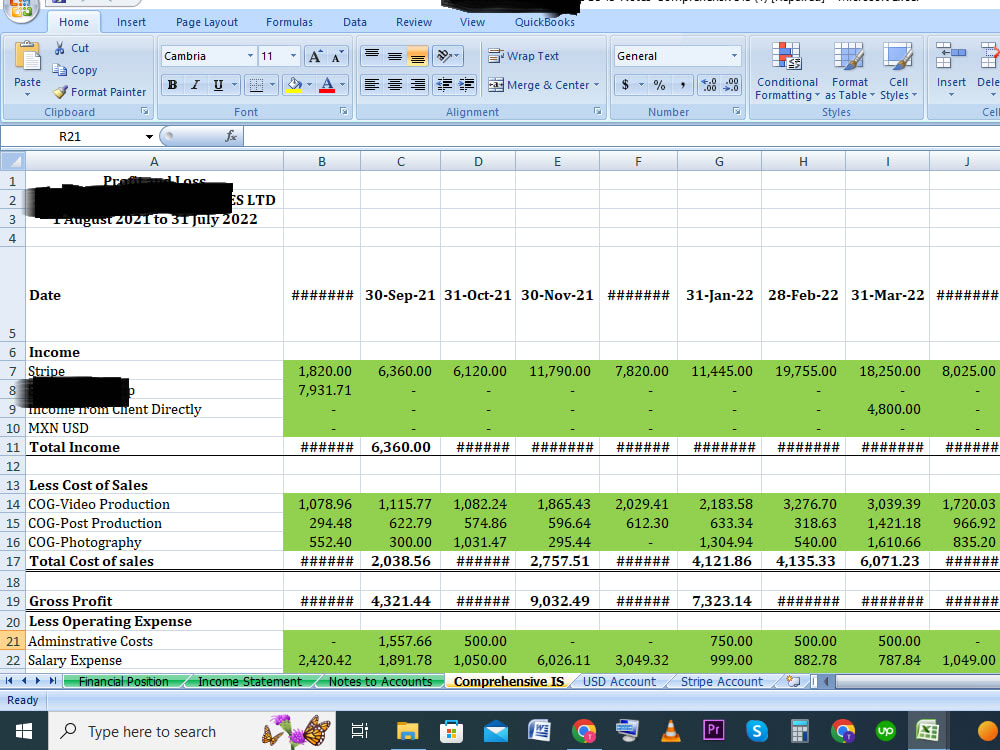Click the Paste button
This screenshot has height=750, width=1000.
tap(27, 68)
